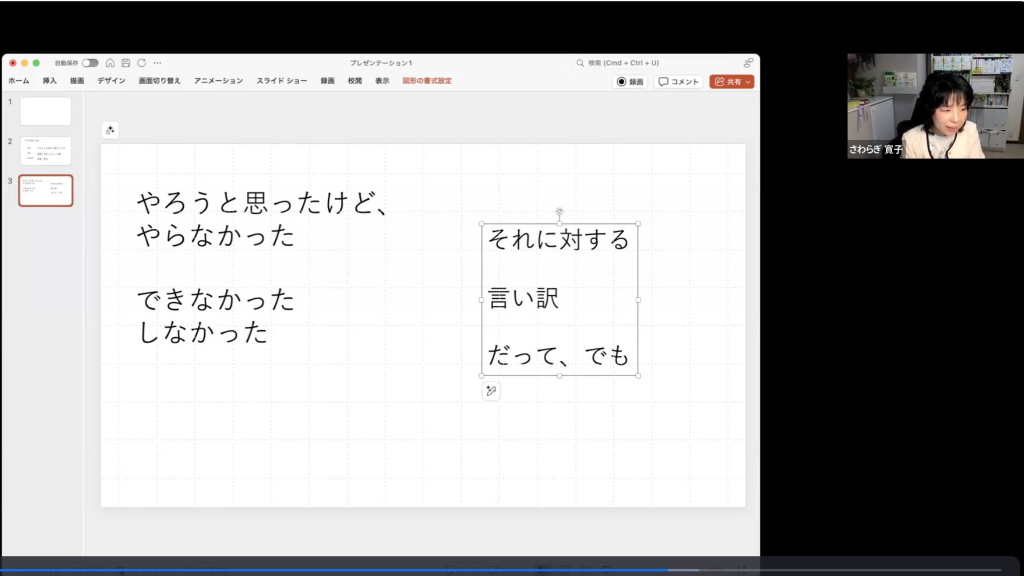This screenshot has width=1024, height=576.
Task: Click the home icon in title bar
Action: [110, 63]
